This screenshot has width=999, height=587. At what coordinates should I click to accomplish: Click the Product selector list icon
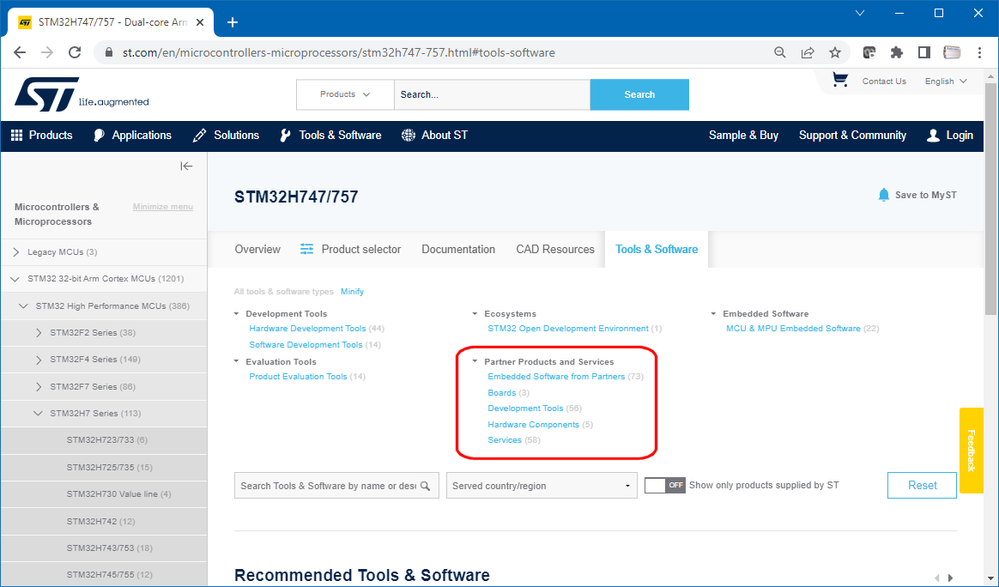[x=306, y=249]
